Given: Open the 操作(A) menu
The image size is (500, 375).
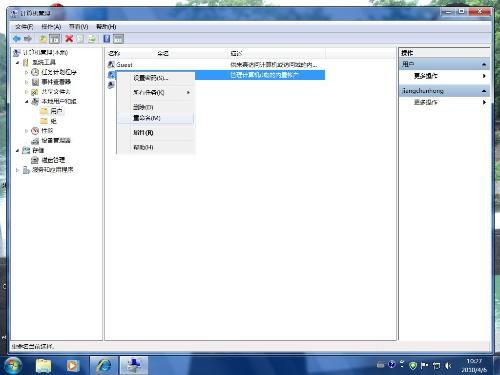Looking at the screenshot, I should pos(51,27).
